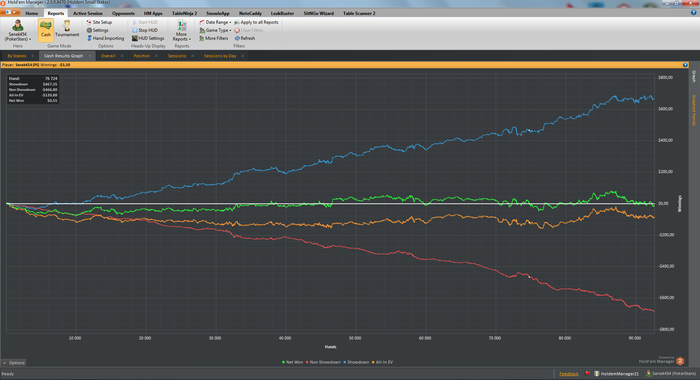The width and height of the screenshot is (700, 380).
Task: Expand the Game Type dropdown
Action: (215, 30)
